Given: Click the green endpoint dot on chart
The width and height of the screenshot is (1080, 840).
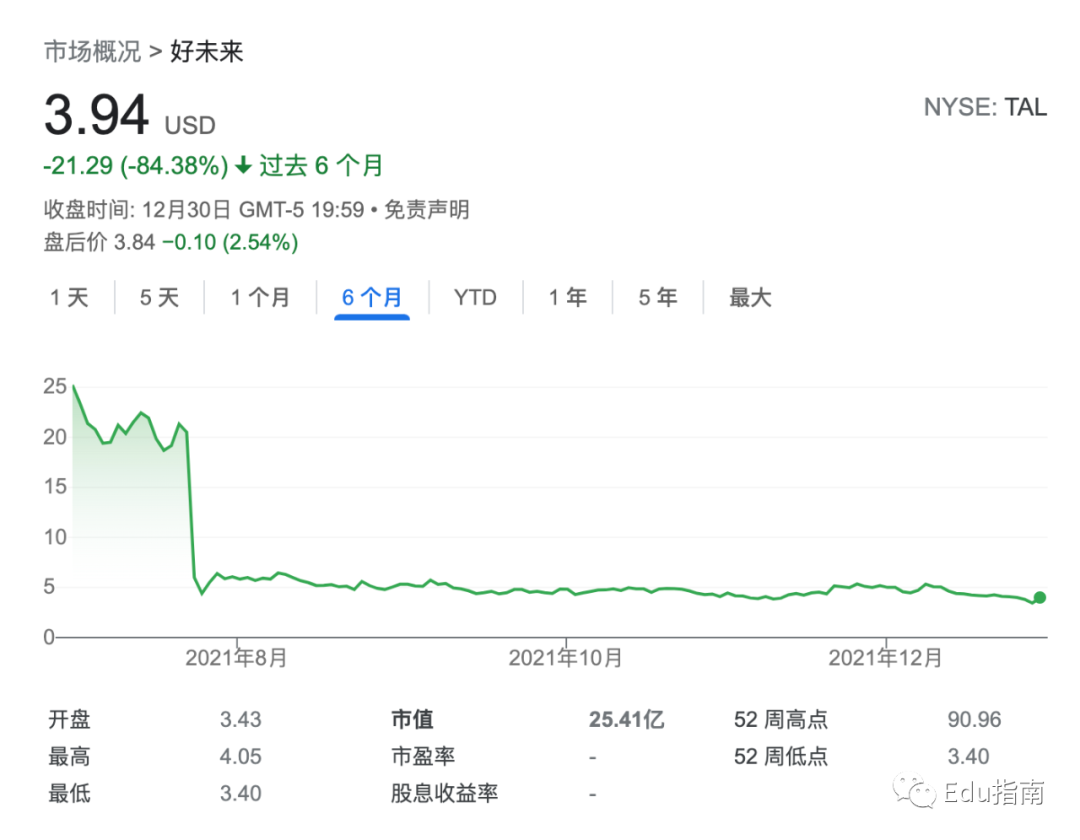Looking at the screenshot, I should pos(1040,598).
